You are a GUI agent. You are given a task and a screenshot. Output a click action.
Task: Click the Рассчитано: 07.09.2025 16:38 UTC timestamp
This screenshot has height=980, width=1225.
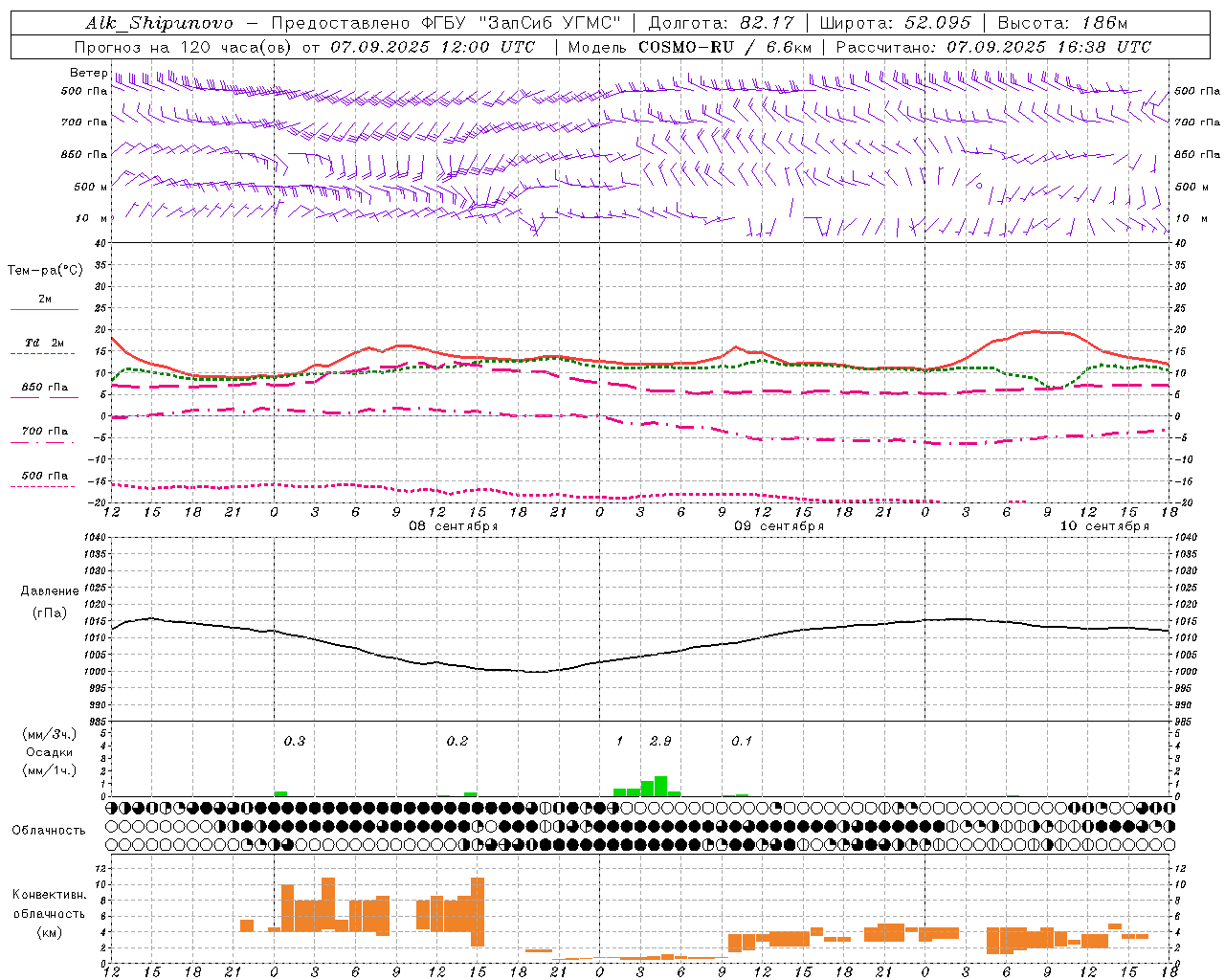[993, 47]
